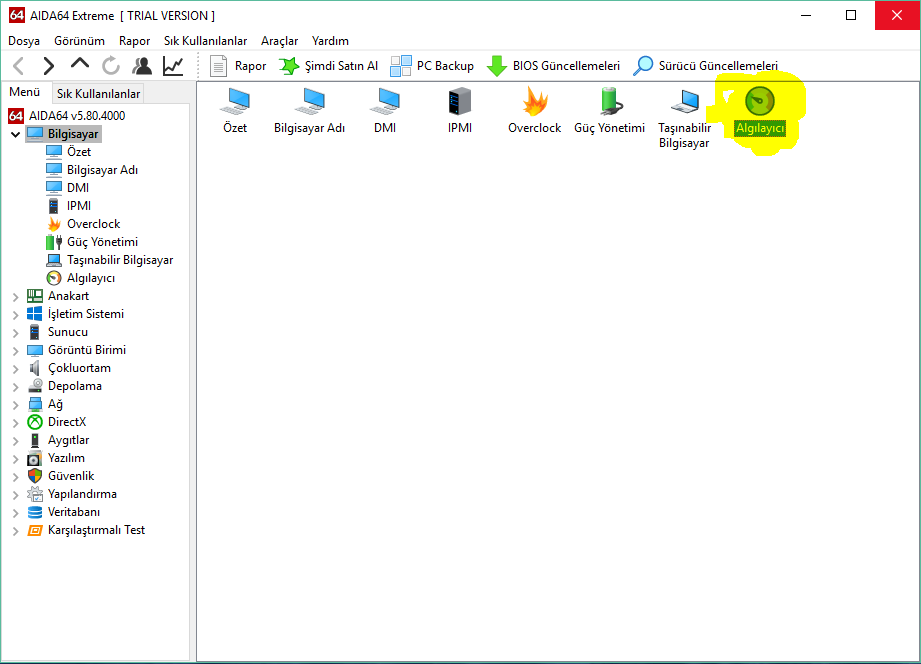Select Depolama in the tree

pos(65,386)
